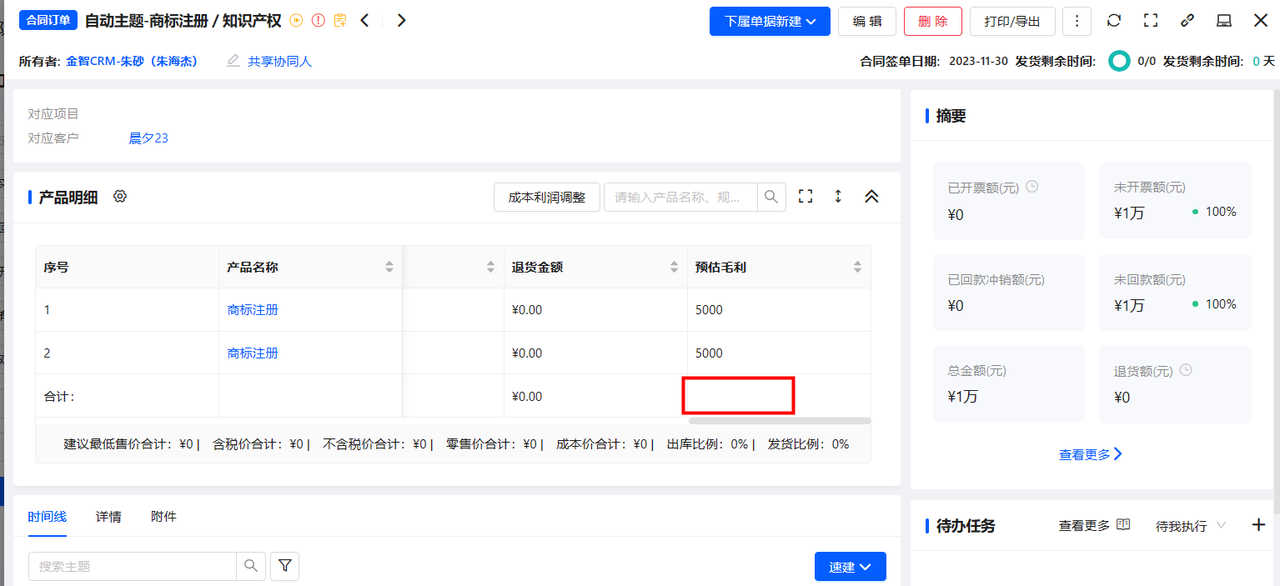
Task: Click the red 删除 button
Action: coord(933,21)
